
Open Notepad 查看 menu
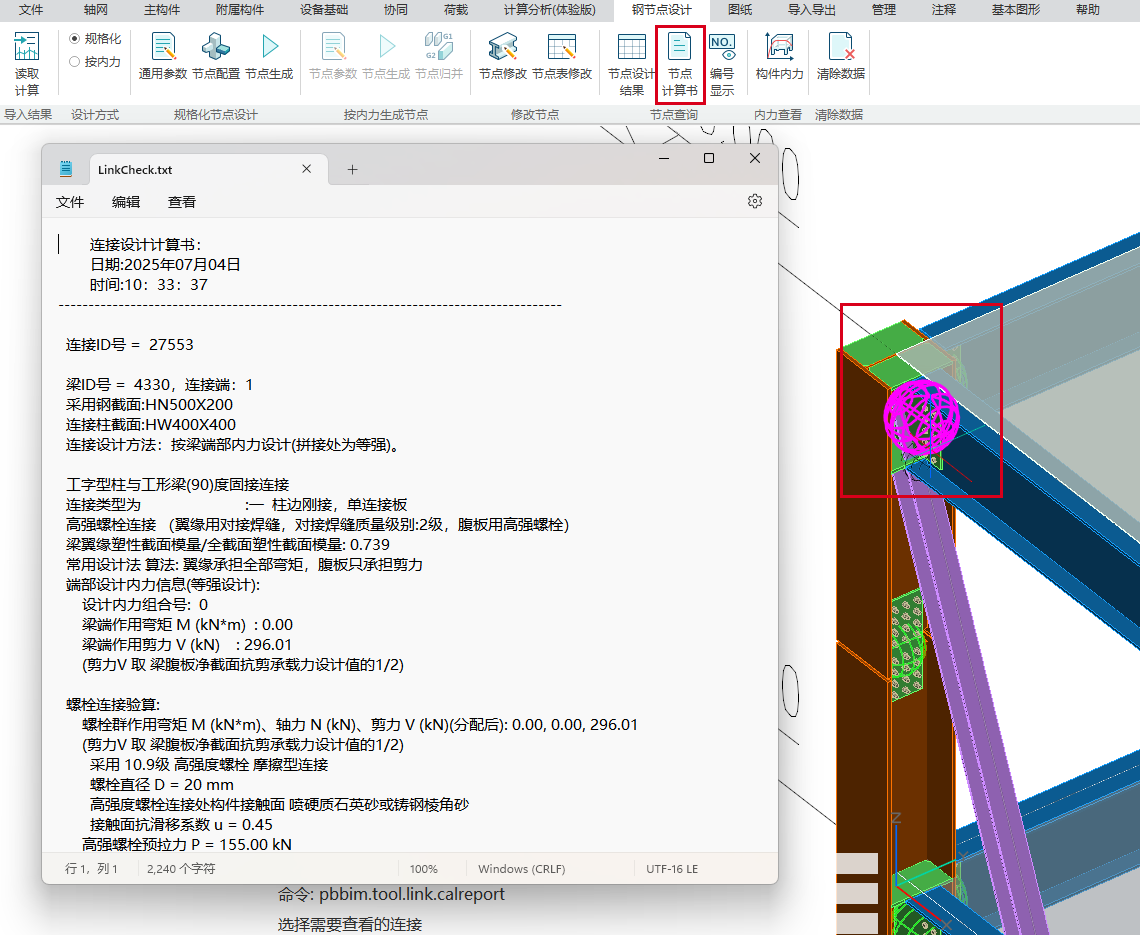182,202
